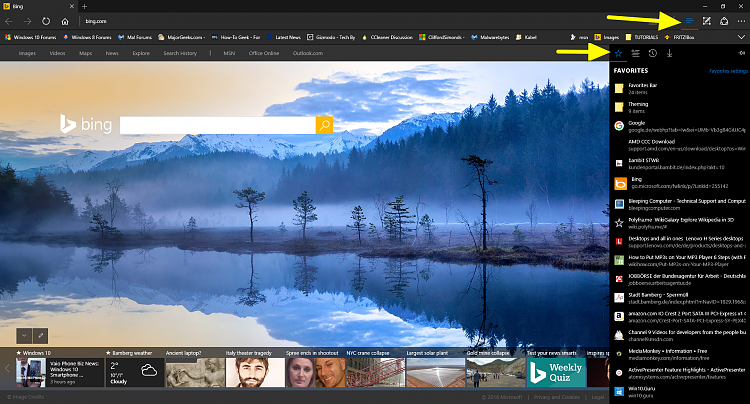Viewport: 750px width, 404px height.
Task: Open the Maps tab on Bing
Action: coord(86,53)
